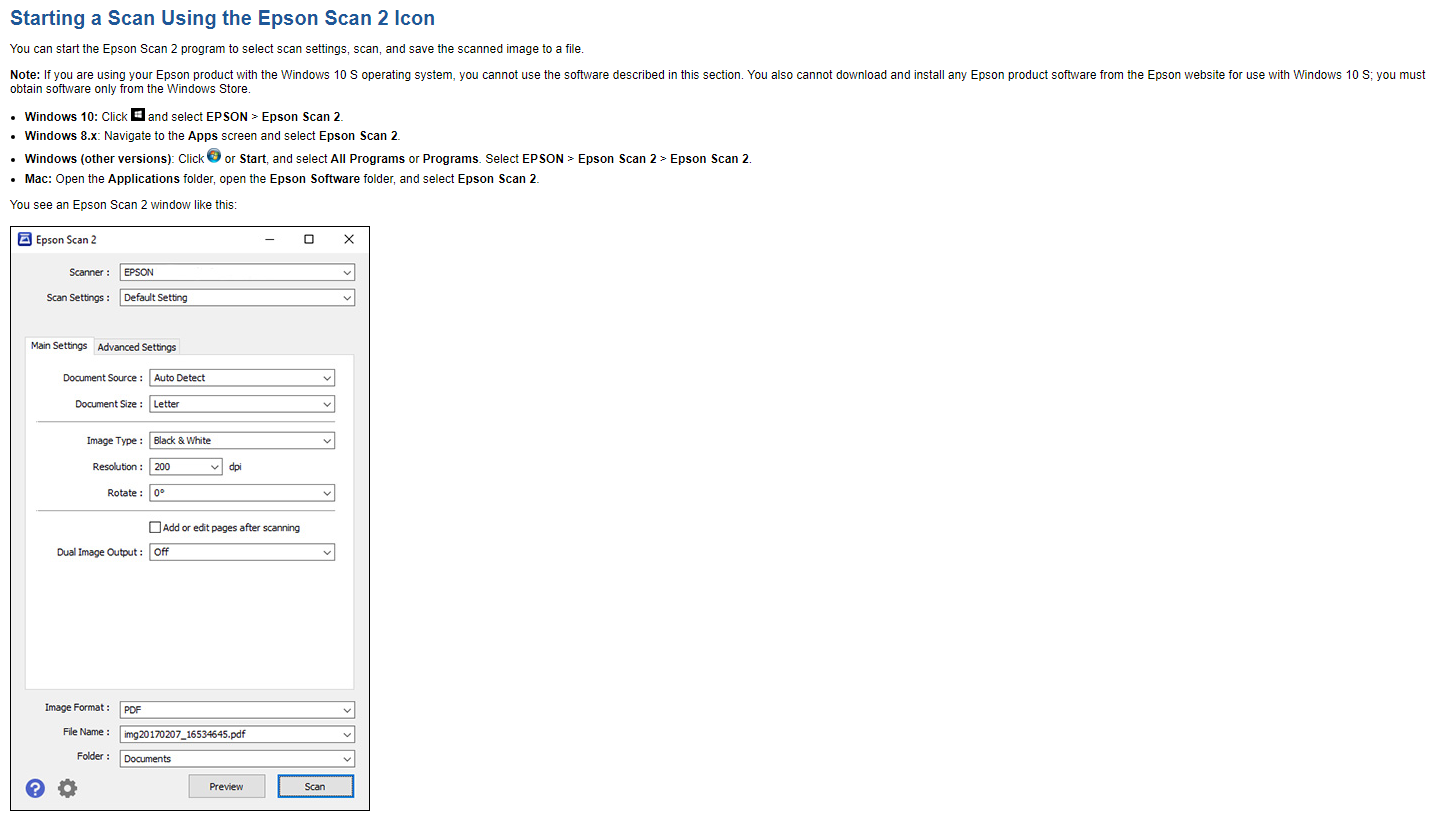Click the dpi unit label
The height and width of the screenshot is (823, 1433).
tap(235, 466)
